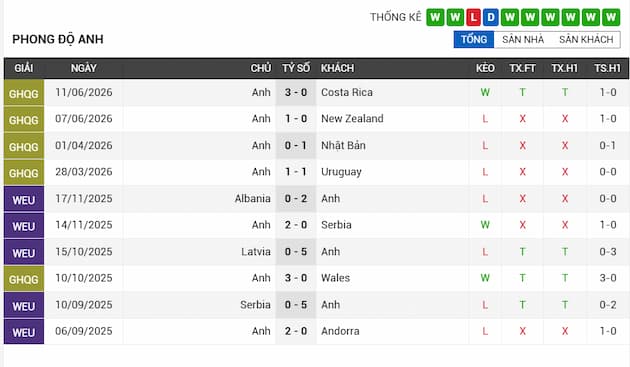Click the KÈO column header
This screenshot has height=367, width=630.
coord(485,68)
